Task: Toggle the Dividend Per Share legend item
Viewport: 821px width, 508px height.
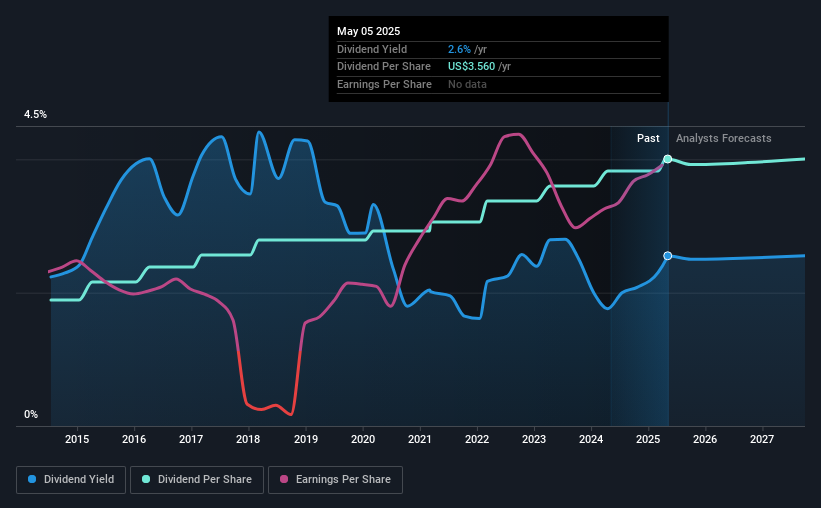Action: pyautogui.click(x=197, y=480)
